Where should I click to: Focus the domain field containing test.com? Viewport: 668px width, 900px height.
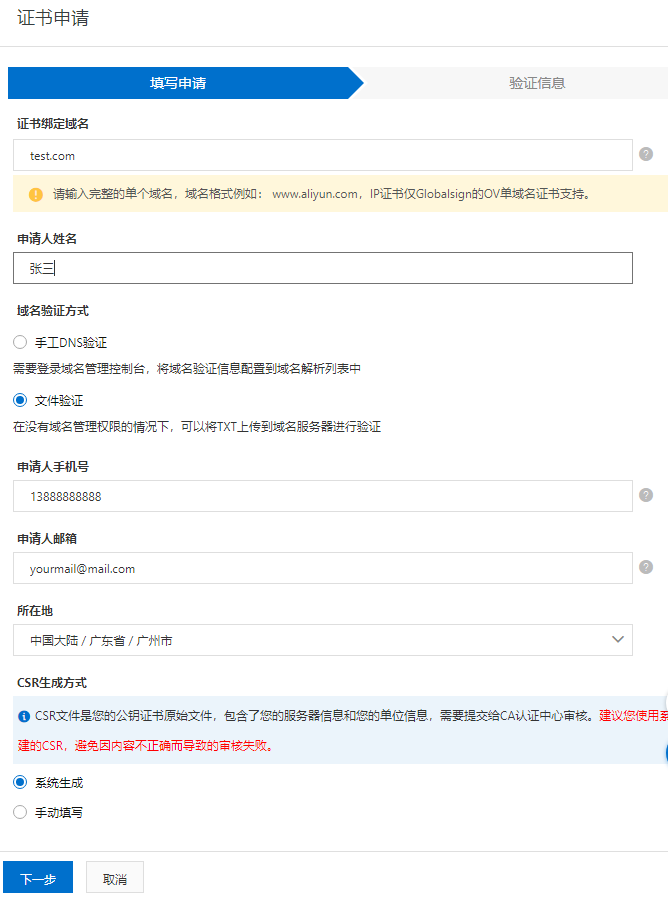[322, 156]
